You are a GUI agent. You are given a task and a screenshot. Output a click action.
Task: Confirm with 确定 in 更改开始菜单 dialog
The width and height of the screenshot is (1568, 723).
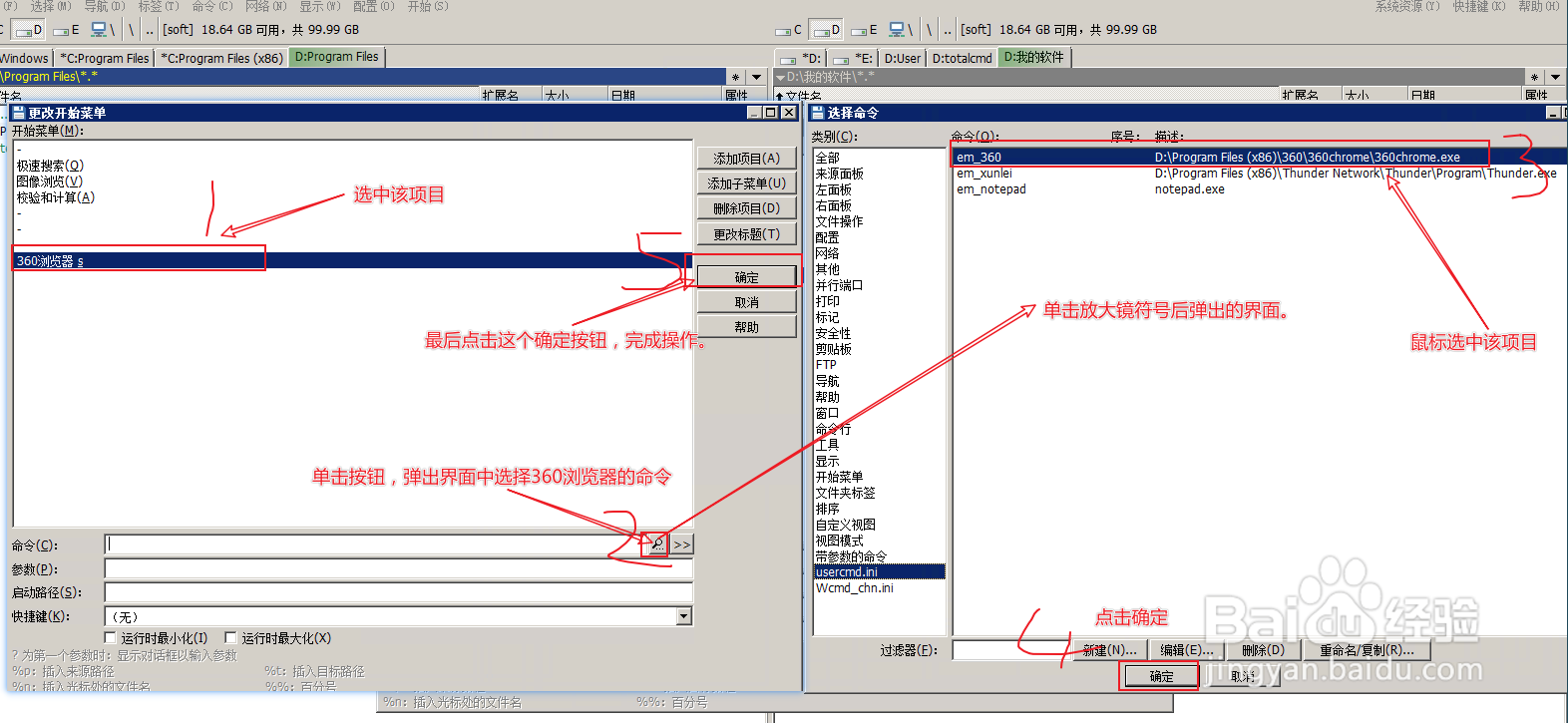tap(746, 277)
